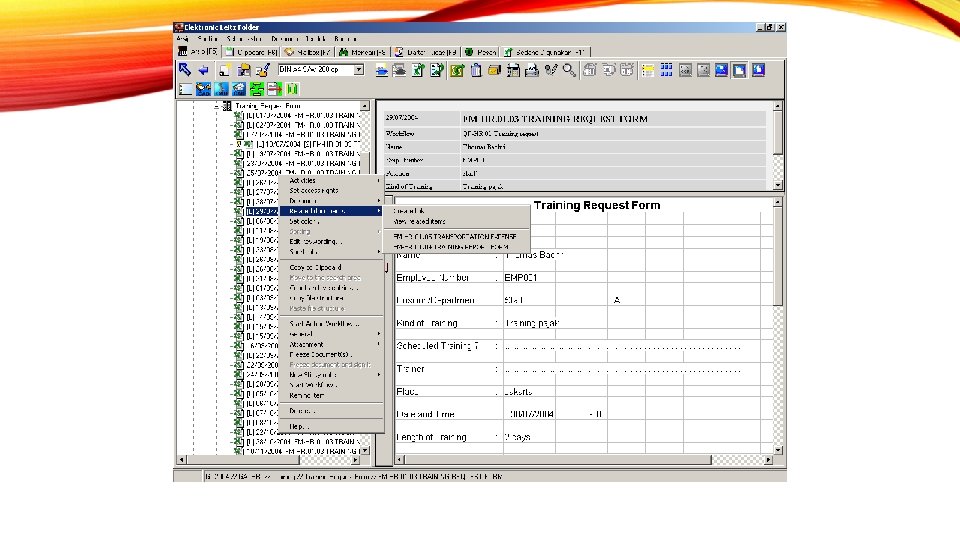Click the yellow folder icon beside the trash can
960x540 pixels.
pos(494,70)
